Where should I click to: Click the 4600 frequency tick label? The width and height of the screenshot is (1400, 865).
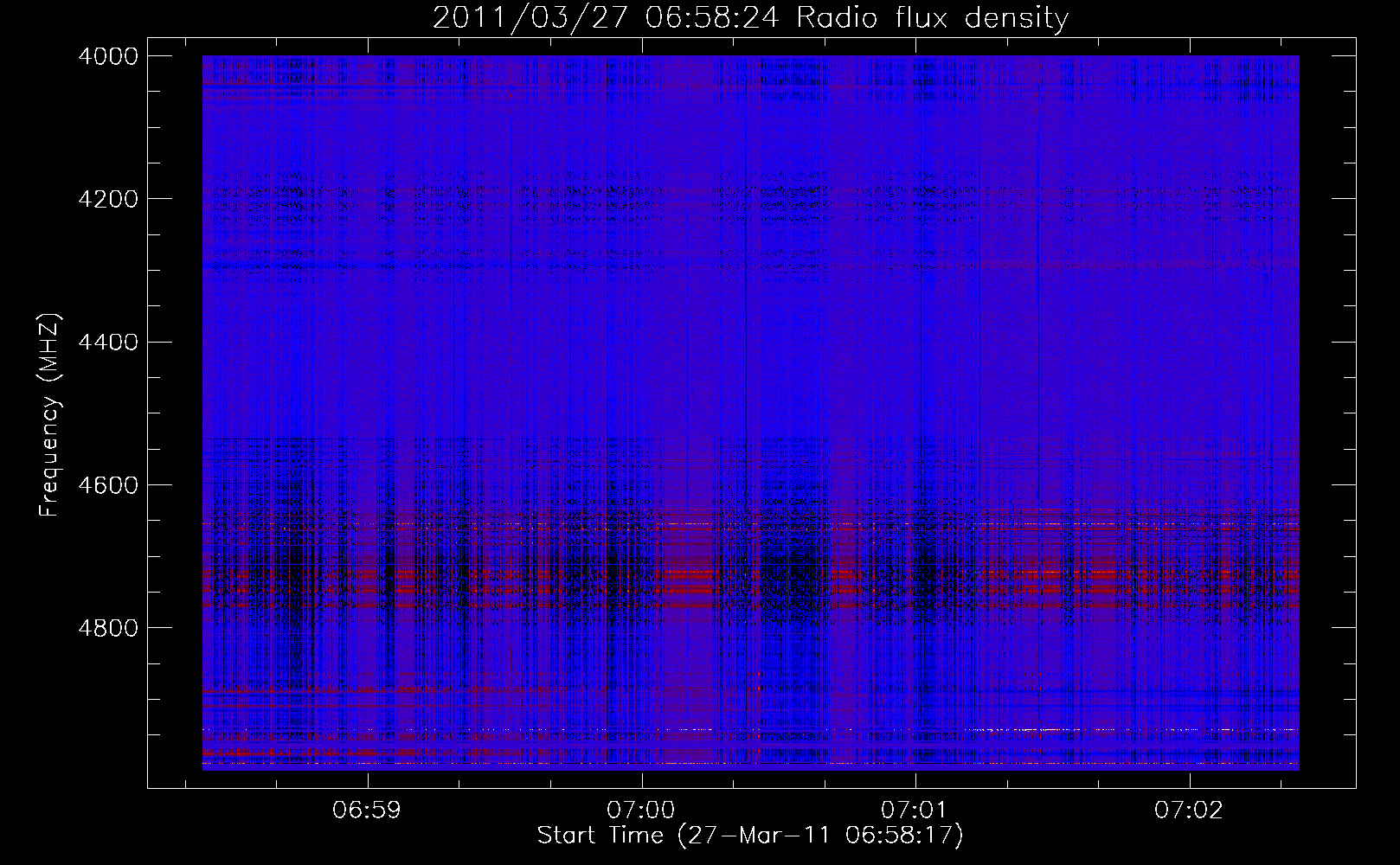pyautogui.click(x=108, y=485)
